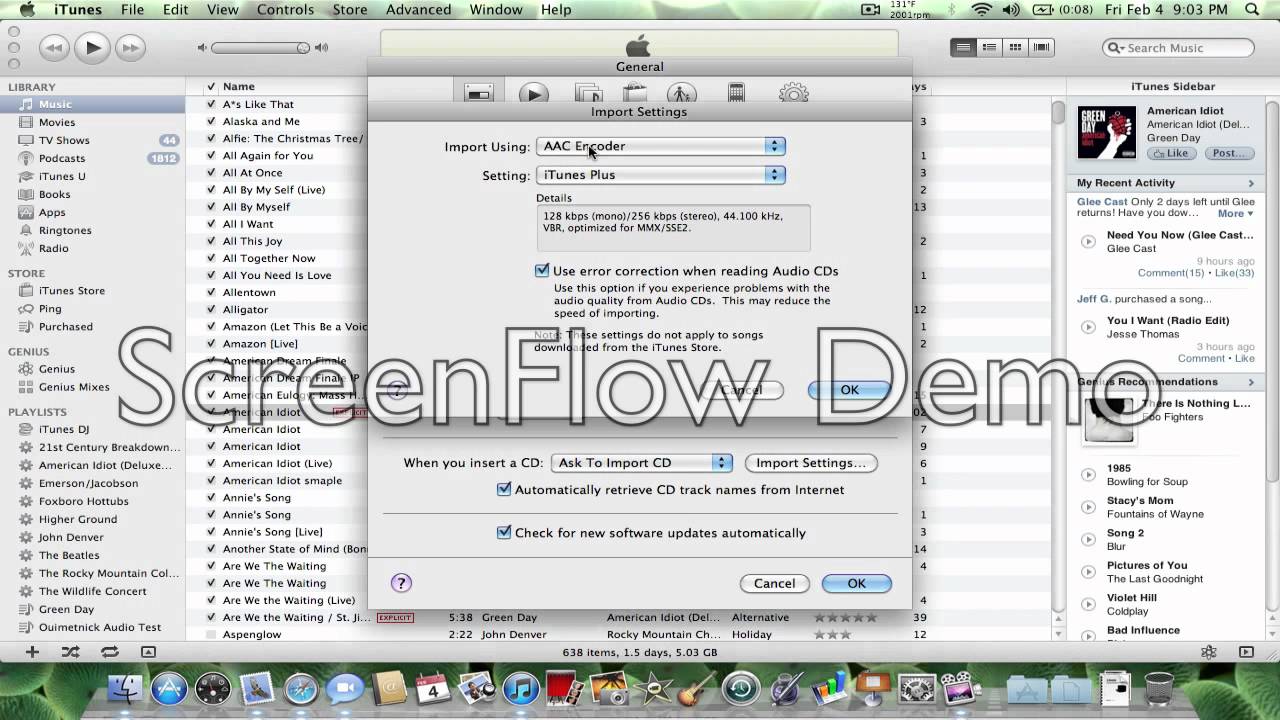Switch to album list view
This screenshot has width=1280, height=720.
(989, 48)
